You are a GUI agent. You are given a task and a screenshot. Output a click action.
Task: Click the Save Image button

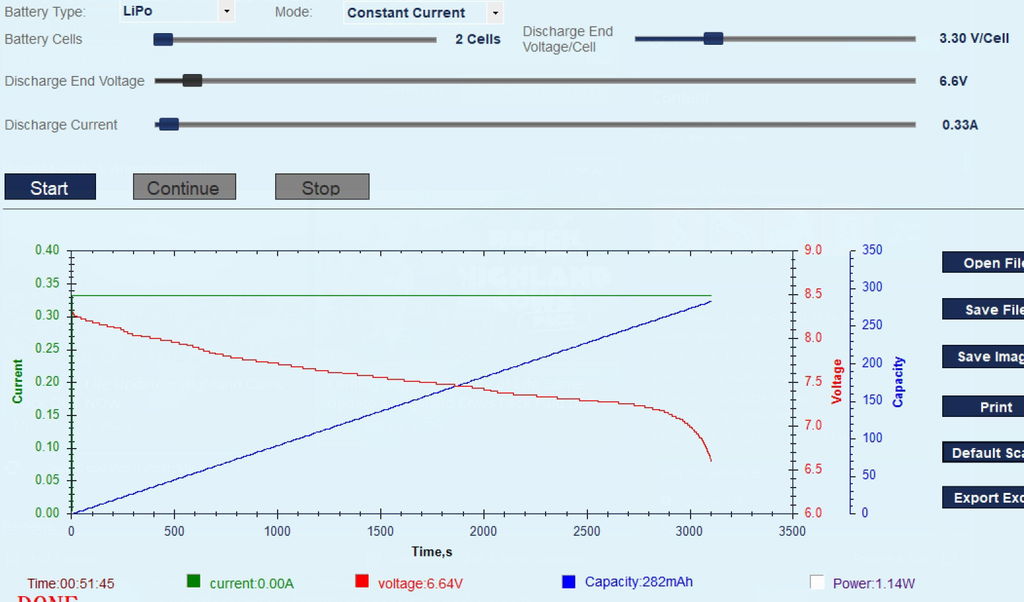[x=983, y=356]
